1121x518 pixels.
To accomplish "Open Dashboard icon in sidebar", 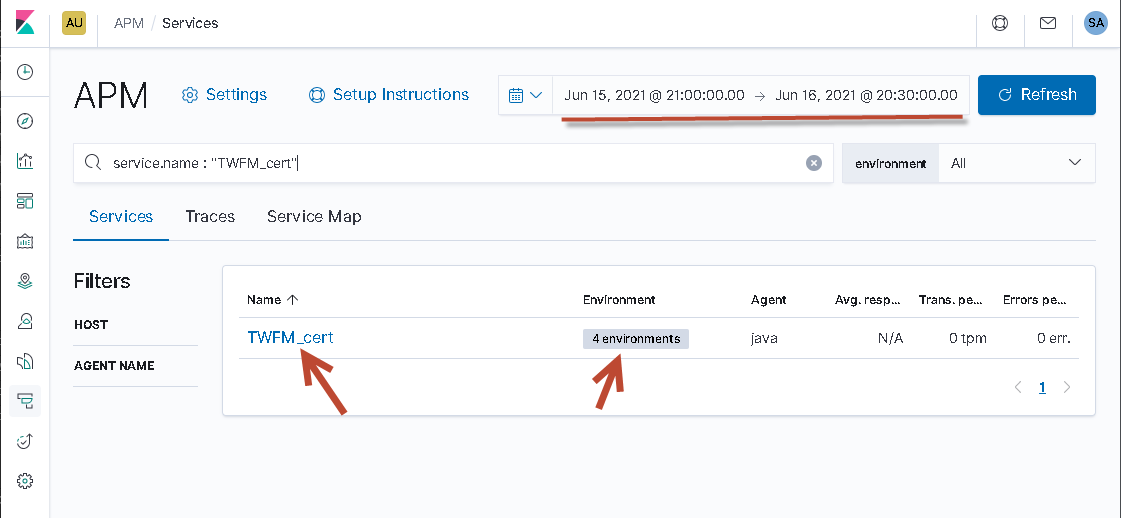I will pyautogui.click(x=25, y=201).
